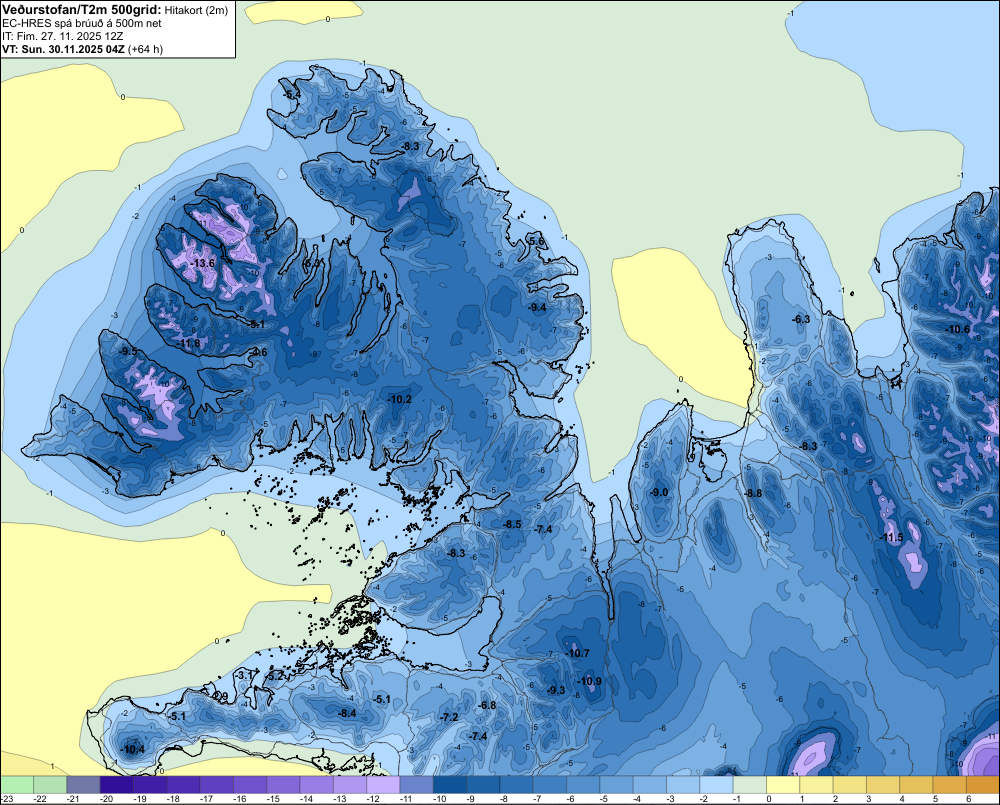Select the -8.4 temperature label
Image resolution: width=1000 pixels, height=805 pixels.
click(348, 713)
